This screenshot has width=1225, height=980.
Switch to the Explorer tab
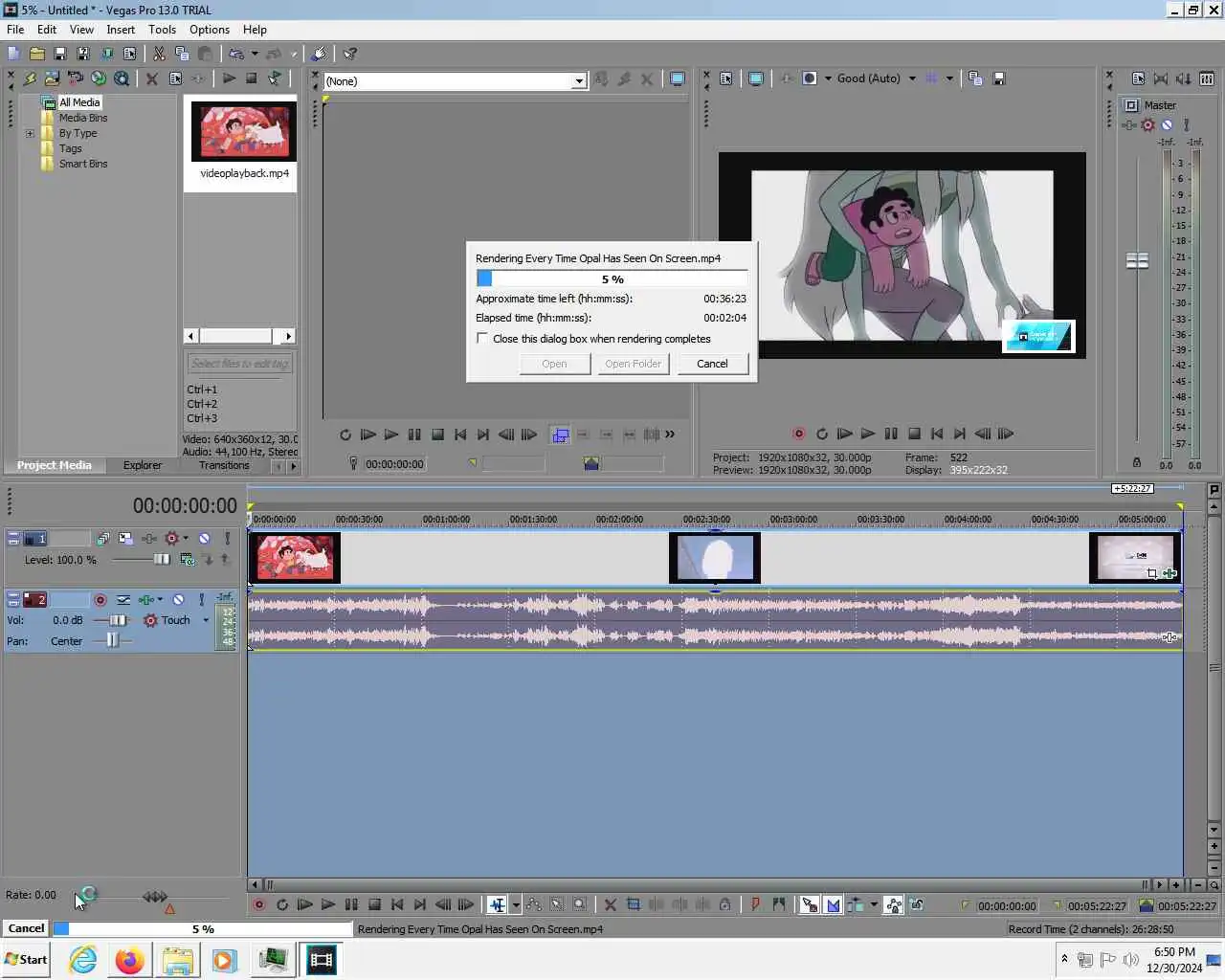[x=143, y=465]
